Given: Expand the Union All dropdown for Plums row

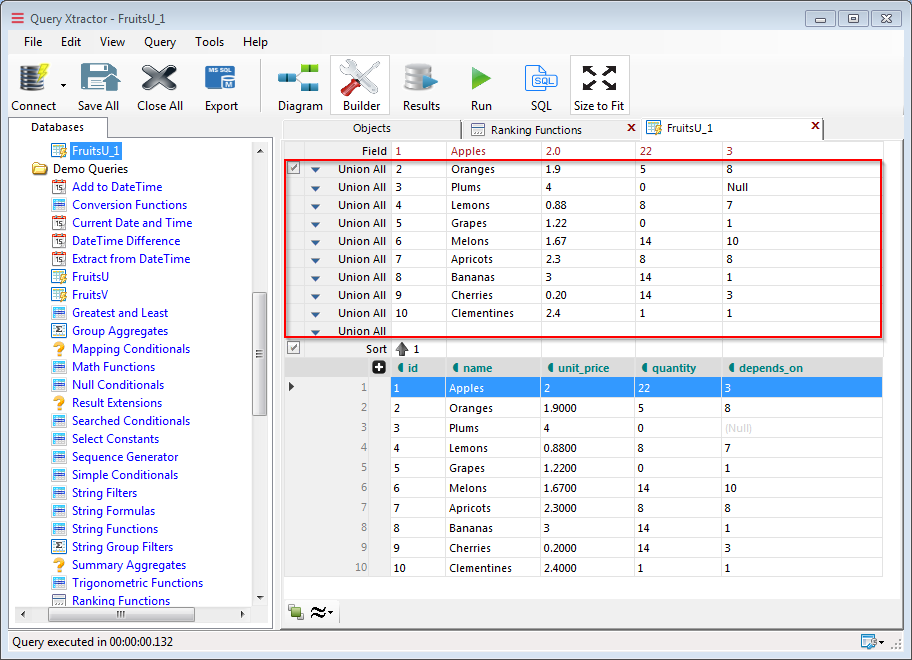Looking at the screenshot, I should click(316, 188).
